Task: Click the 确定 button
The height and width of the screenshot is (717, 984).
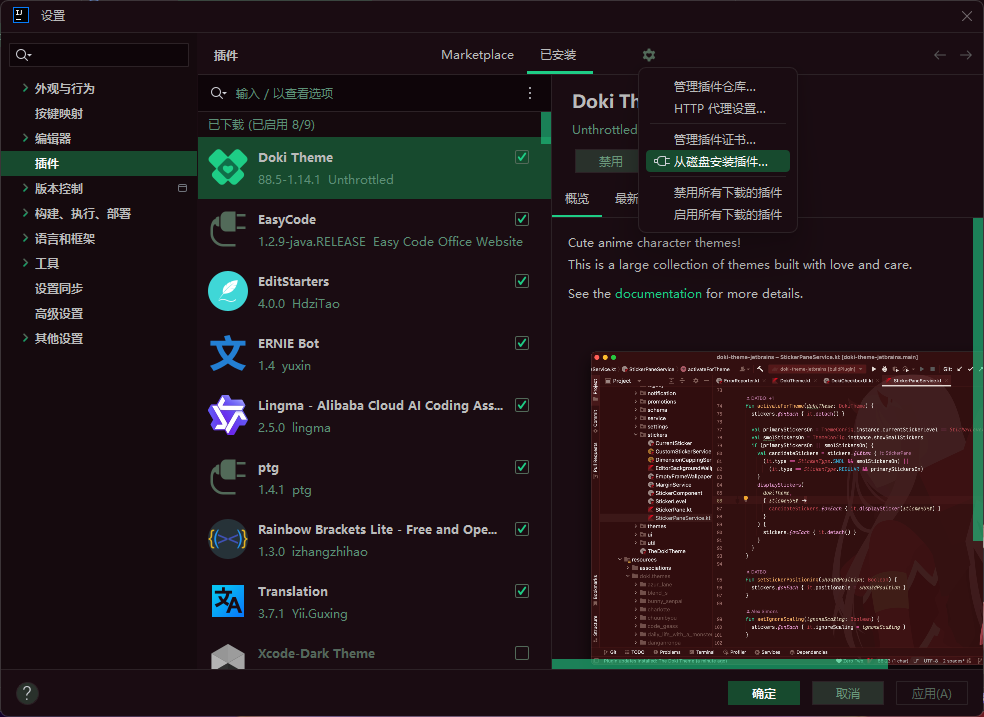Action: tap(764, 693)
